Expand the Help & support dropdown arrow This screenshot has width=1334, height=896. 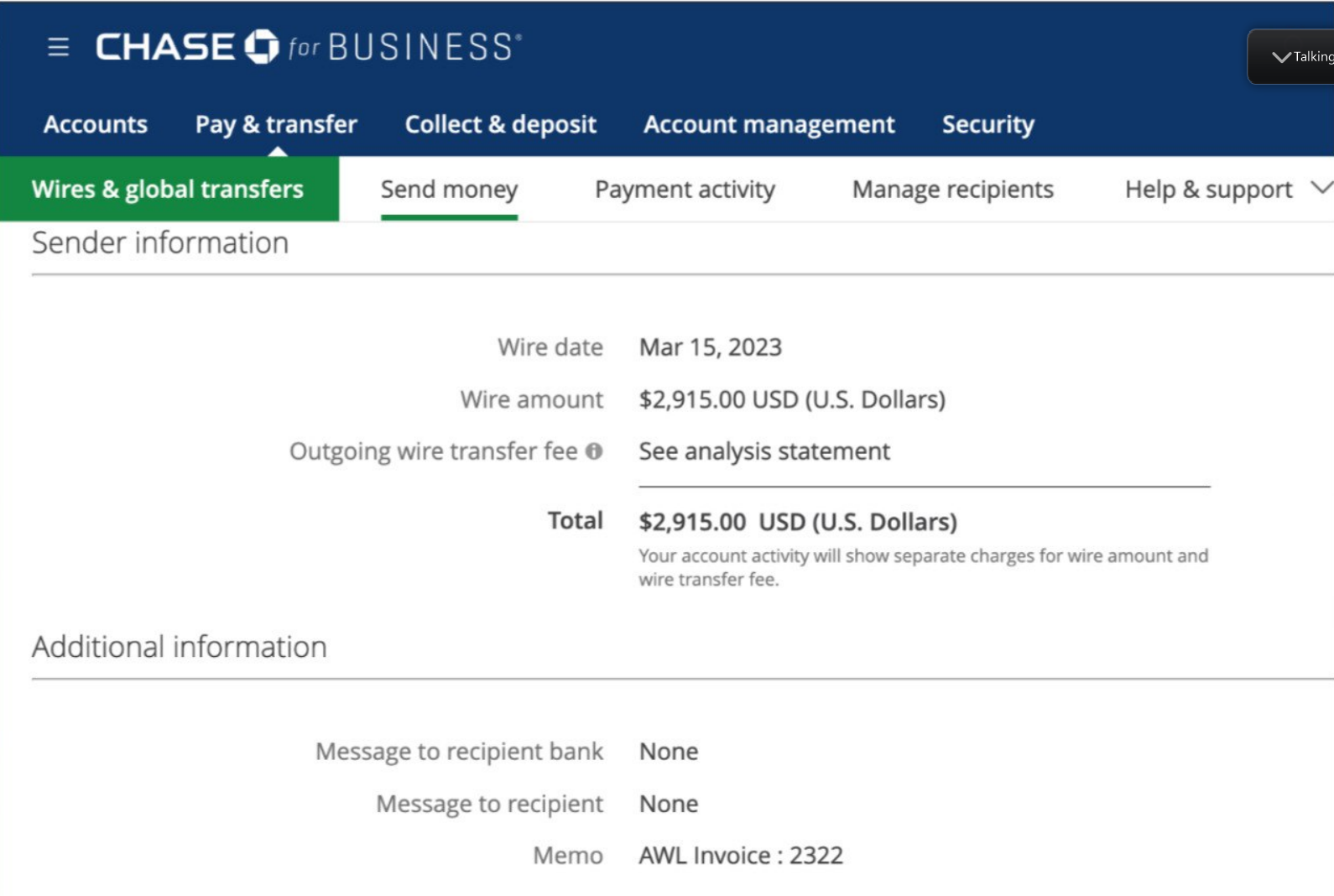(1321, 188)
